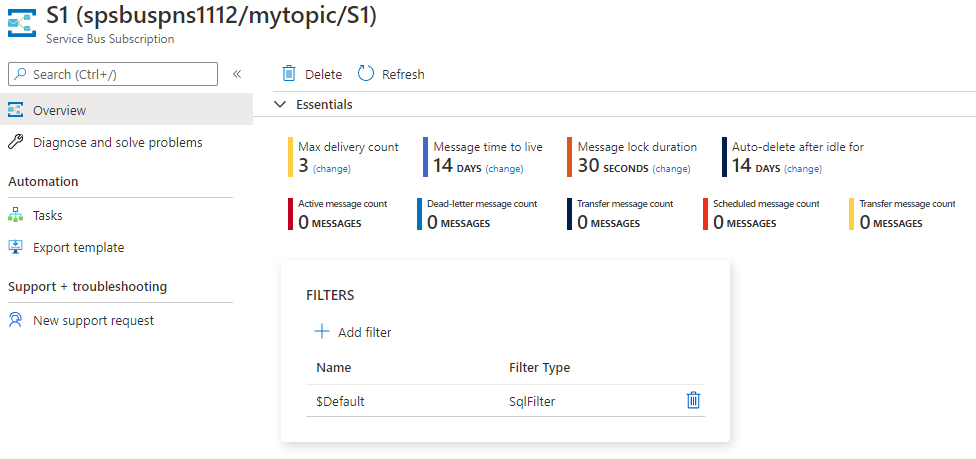The image size is (976, 459).
Task: Click the Service Bus Subscription icon in header
Action: (22, 24)
